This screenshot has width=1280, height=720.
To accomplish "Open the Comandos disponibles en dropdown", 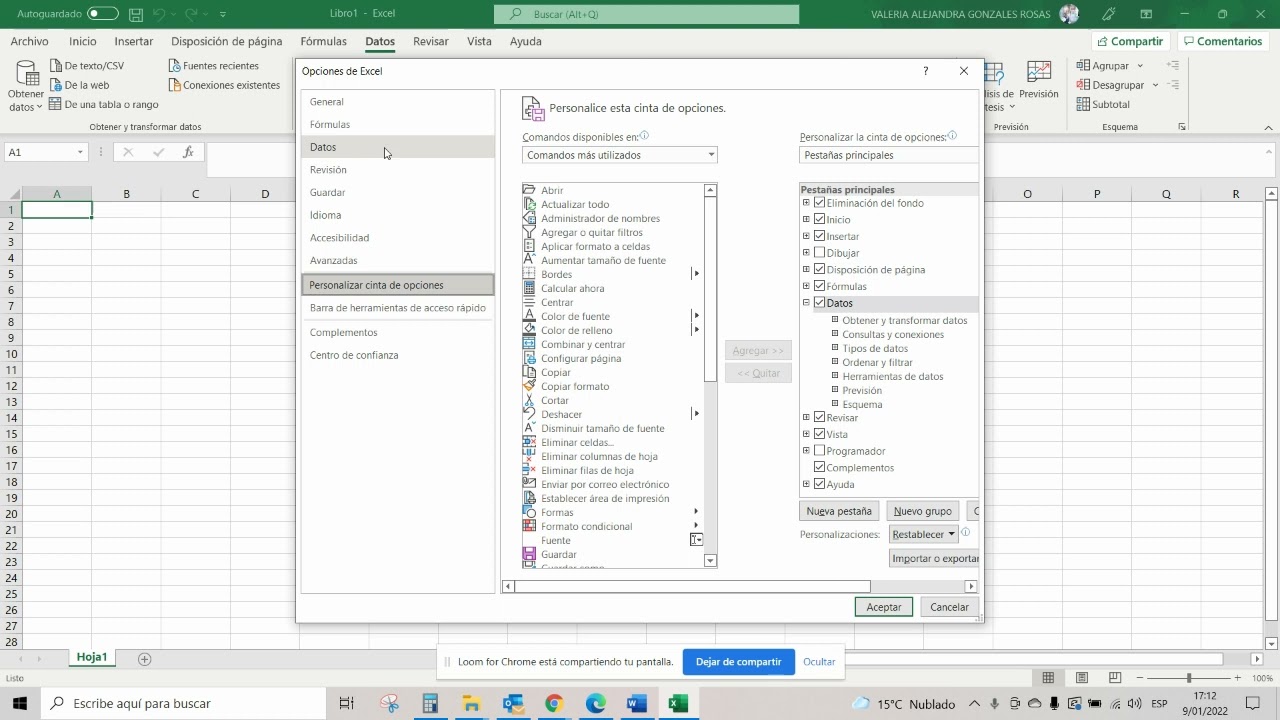I will (619, 155).
